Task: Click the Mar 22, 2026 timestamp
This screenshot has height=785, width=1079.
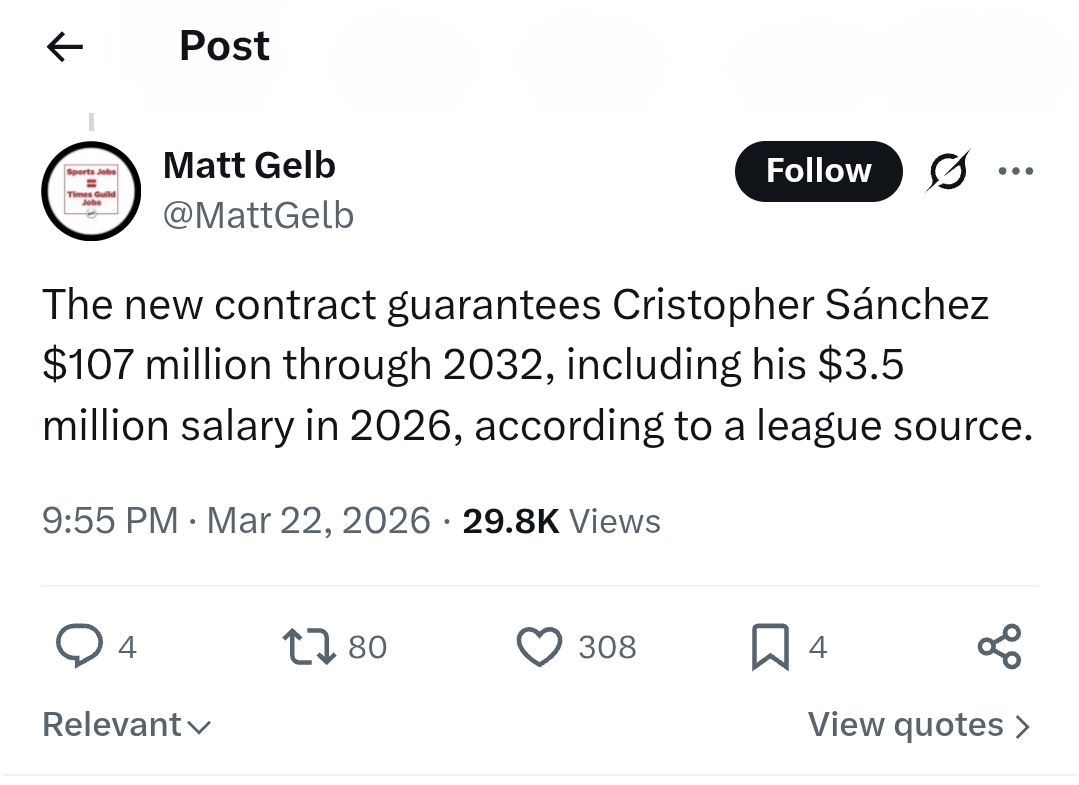Action: coord(318,521)
